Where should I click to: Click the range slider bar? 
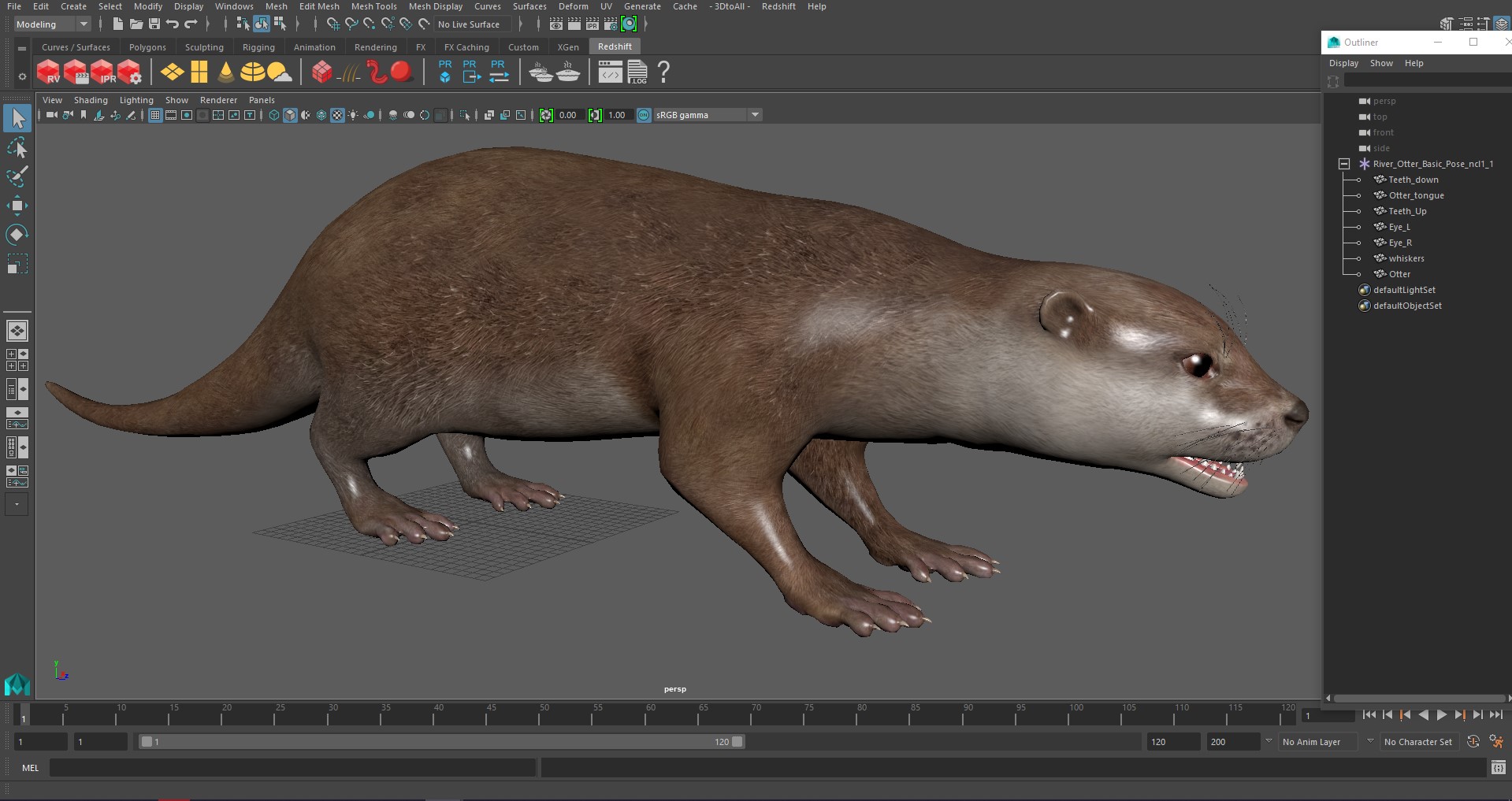(441, 742)
